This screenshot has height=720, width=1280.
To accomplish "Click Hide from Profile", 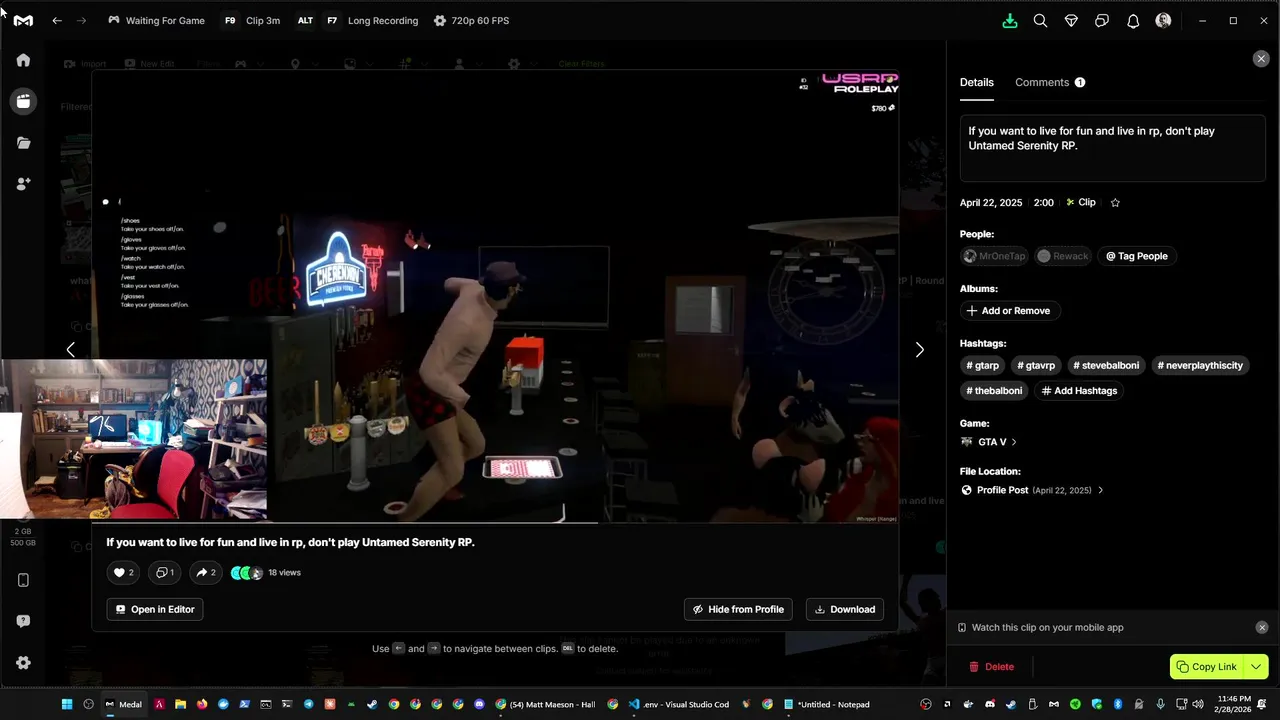I will 738,609.
